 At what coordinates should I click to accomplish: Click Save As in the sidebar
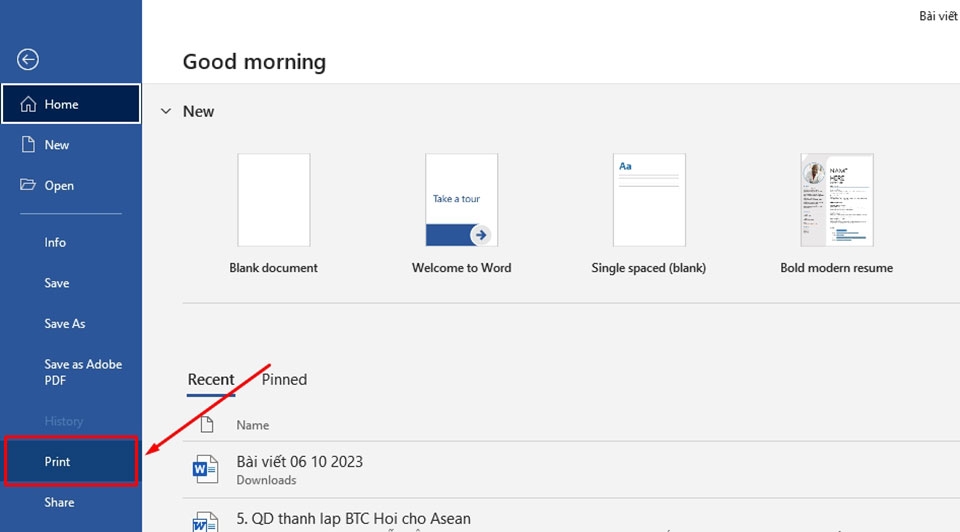tap(65, 324)
